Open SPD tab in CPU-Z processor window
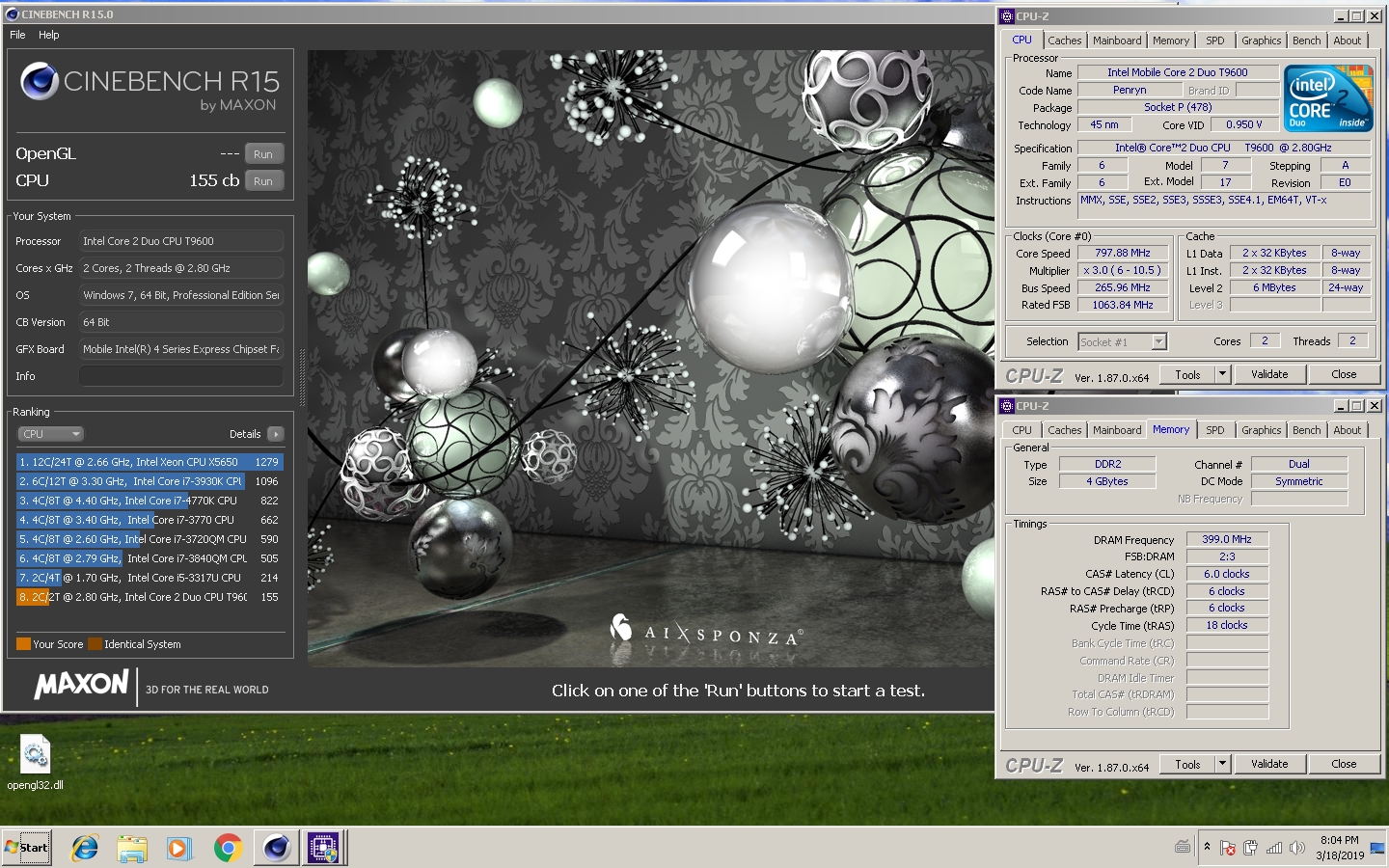The height and width of the screenshot is (868, 1389). pos(1215,41)
